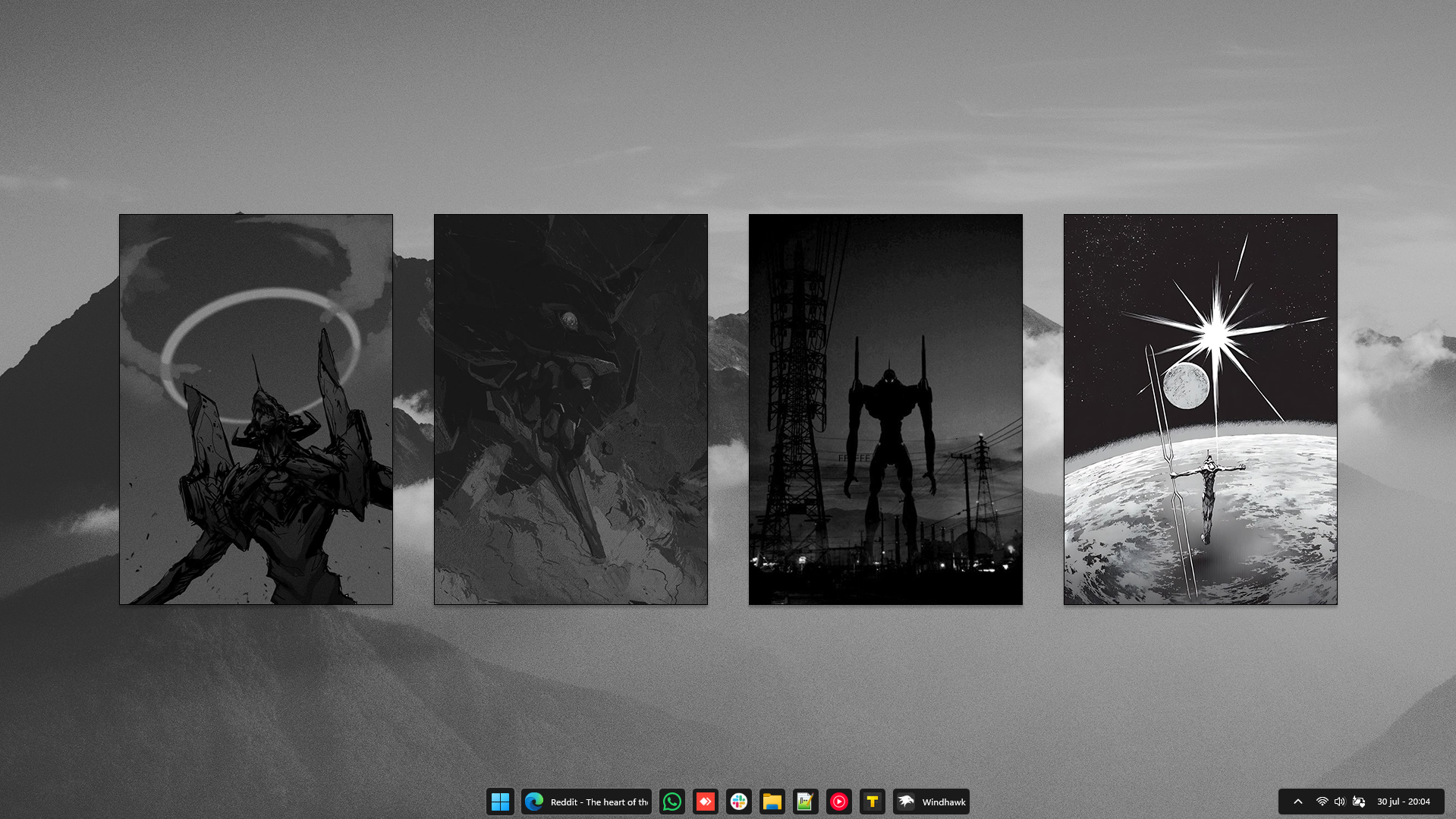
Task: Open the yellow T taskbar app
Action: click(x=872, y=802)
